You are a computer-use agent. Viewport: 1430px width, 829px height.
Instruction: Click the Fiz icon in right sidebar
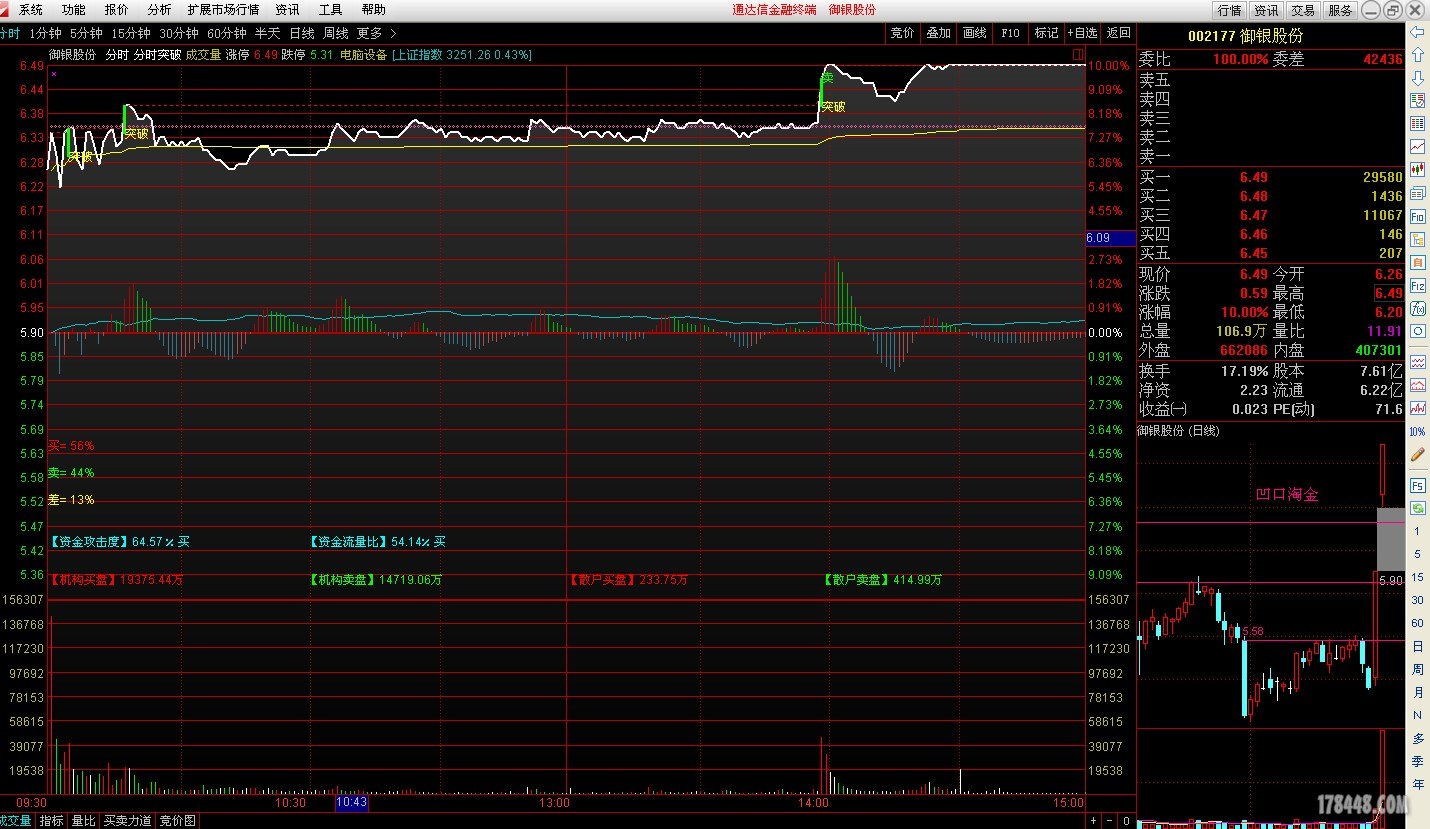point(1417,285)
